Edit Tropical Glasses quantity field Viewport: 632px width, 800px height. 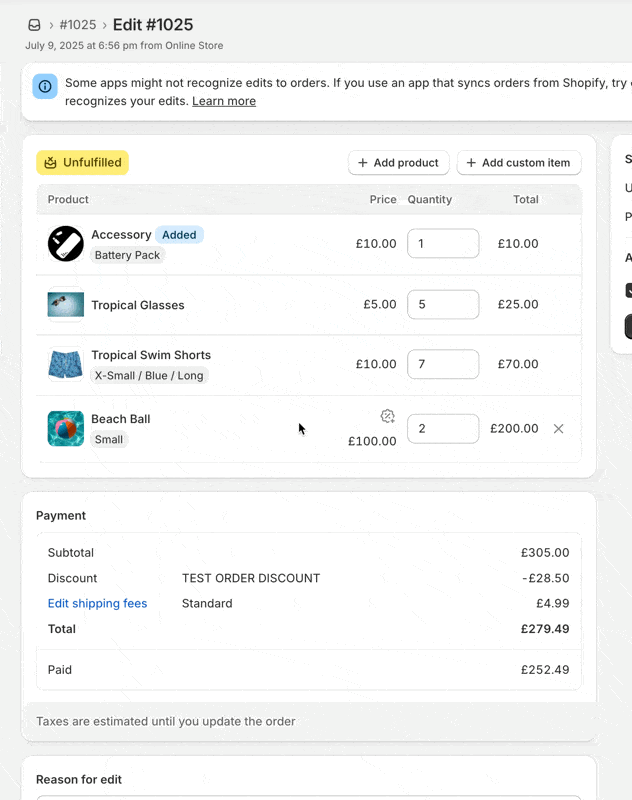(443, 304)
